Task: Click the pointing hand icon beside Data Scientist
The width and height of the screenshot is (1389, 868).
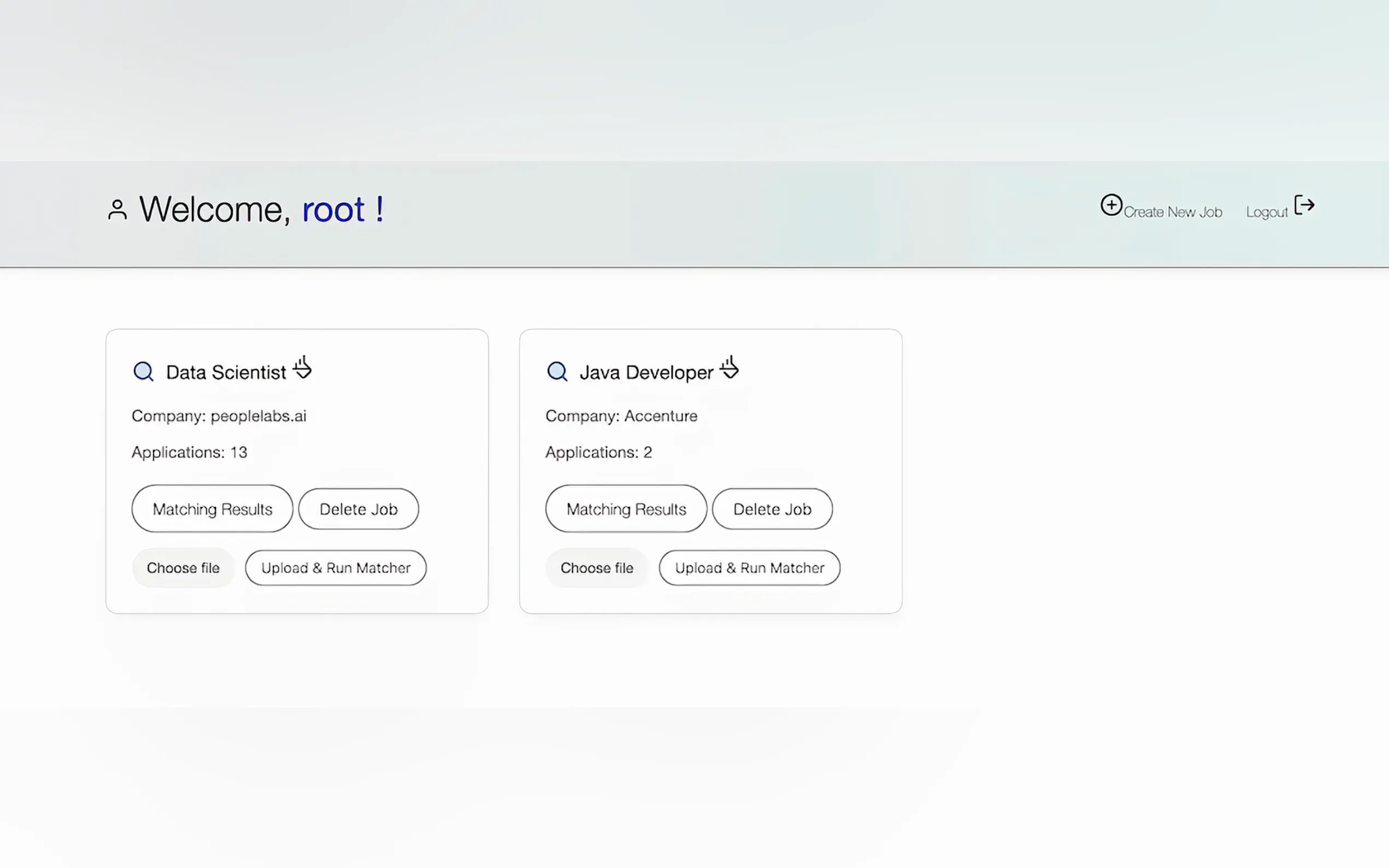Action: click(302, 367)
